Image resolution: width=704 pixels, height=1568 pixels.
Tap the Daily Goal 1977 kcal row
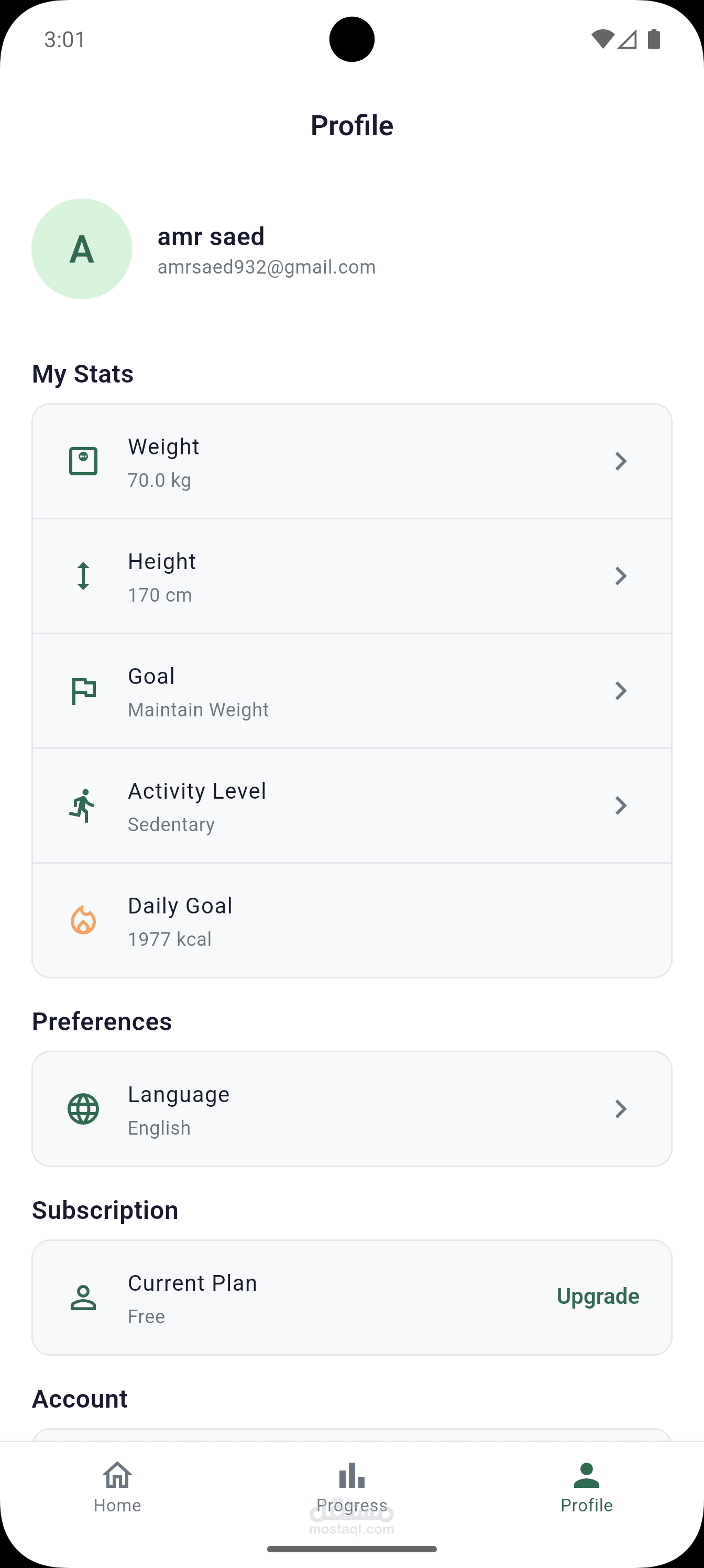click(351, 920)
